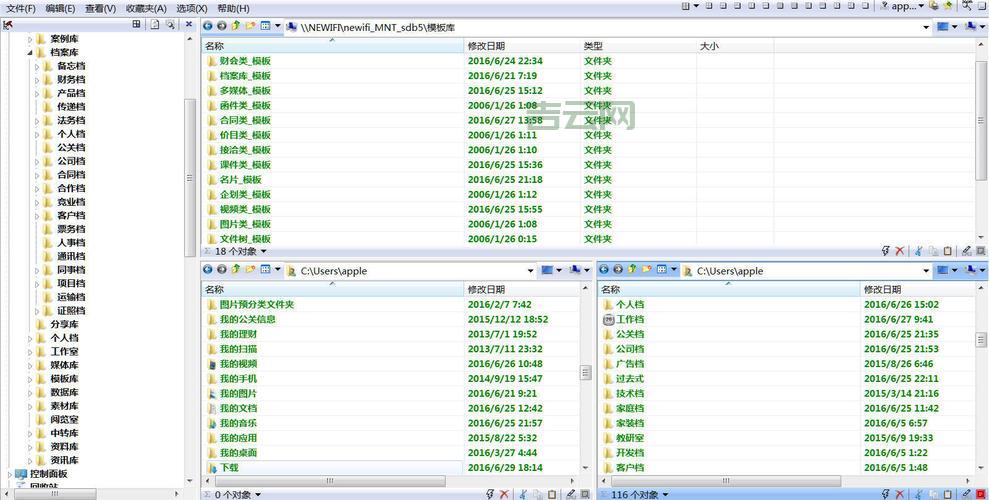Expand the 案例库 tree node

(30, 39)
